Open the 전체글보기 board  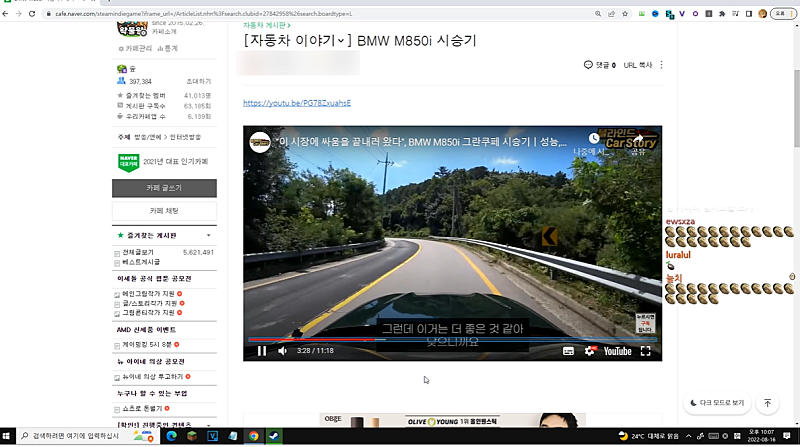point(138,253)
